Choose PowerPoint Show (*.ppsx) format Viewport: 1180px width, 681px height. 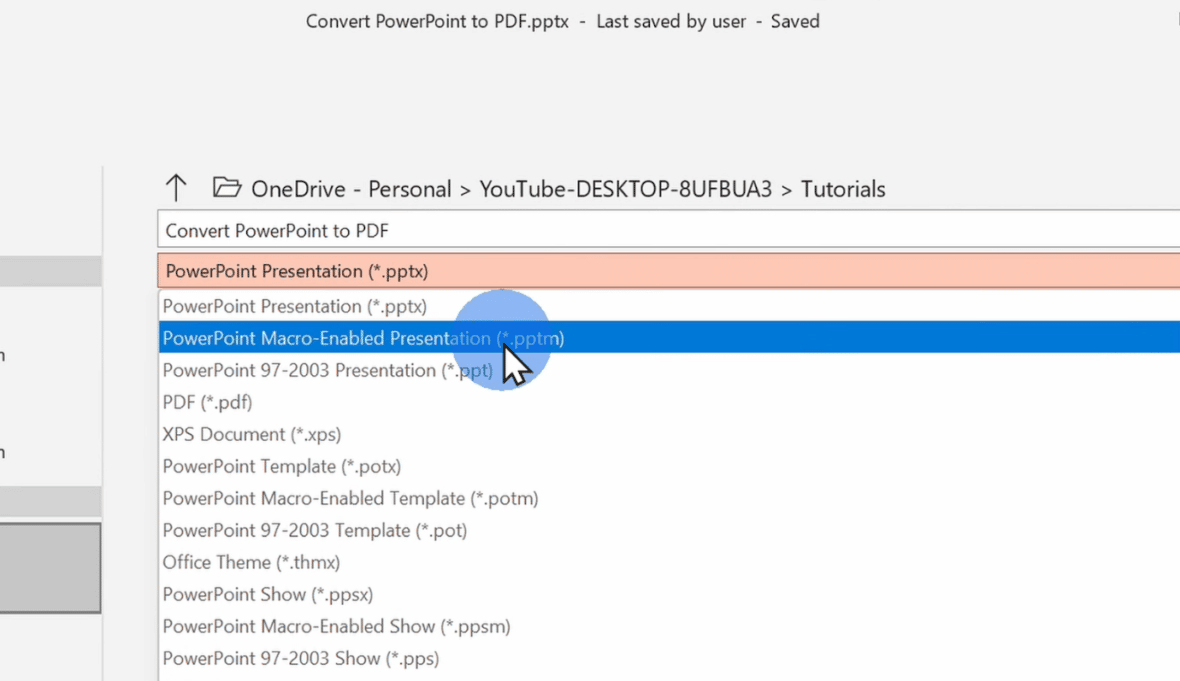[268, 594]
